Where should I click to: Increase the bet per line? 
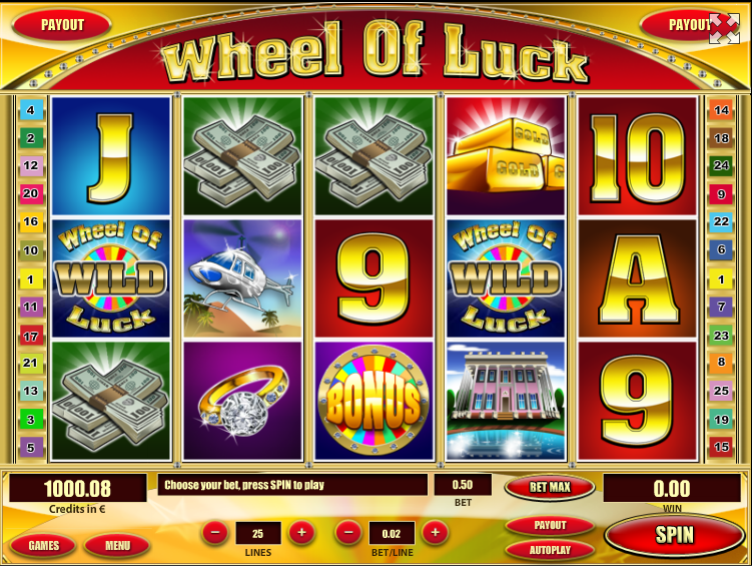tap(435, 532)
